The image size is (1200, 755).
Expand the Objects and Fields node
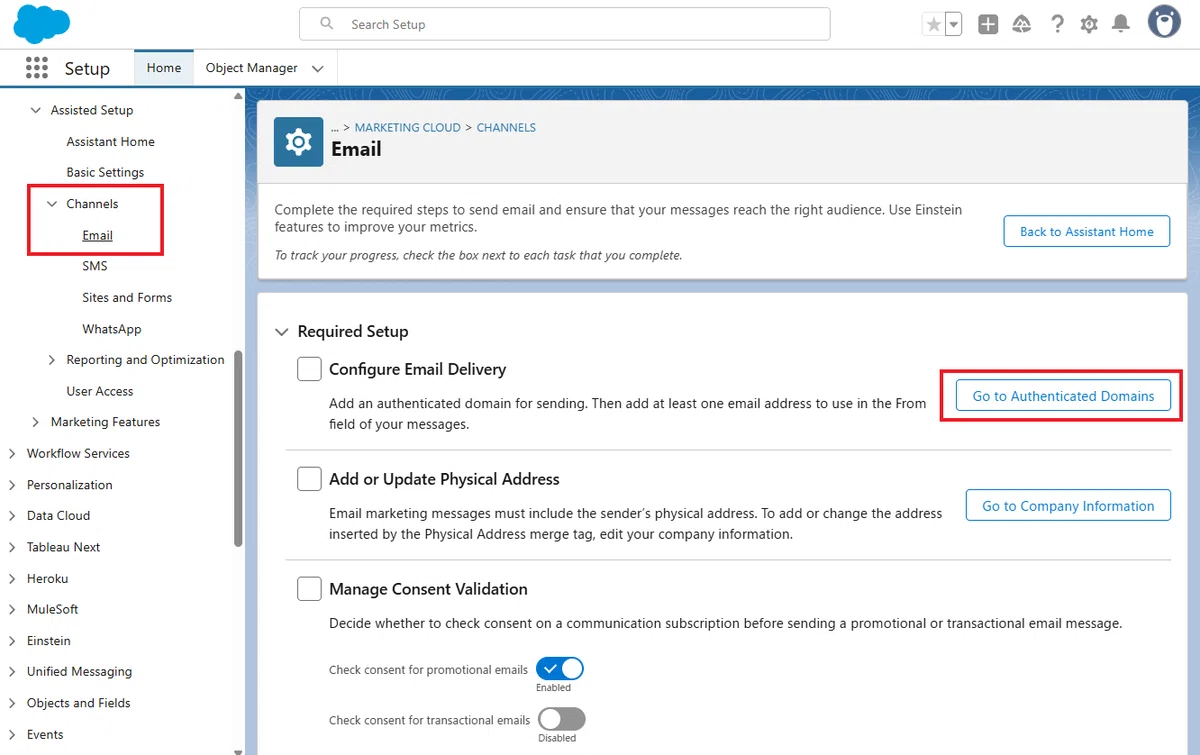tap(12, 703)
